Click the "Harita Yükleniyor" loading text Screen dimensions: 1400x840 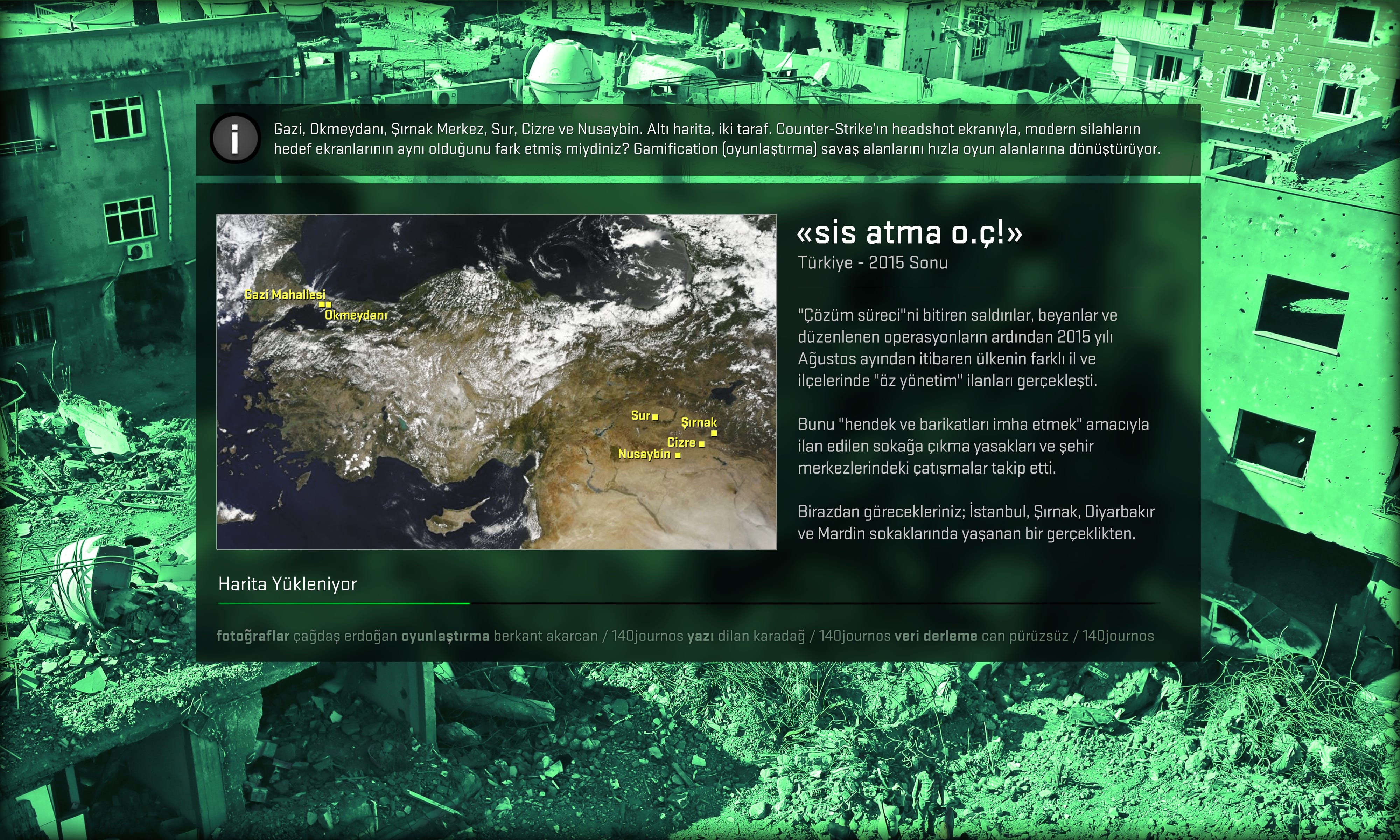[x=287, y=584]
